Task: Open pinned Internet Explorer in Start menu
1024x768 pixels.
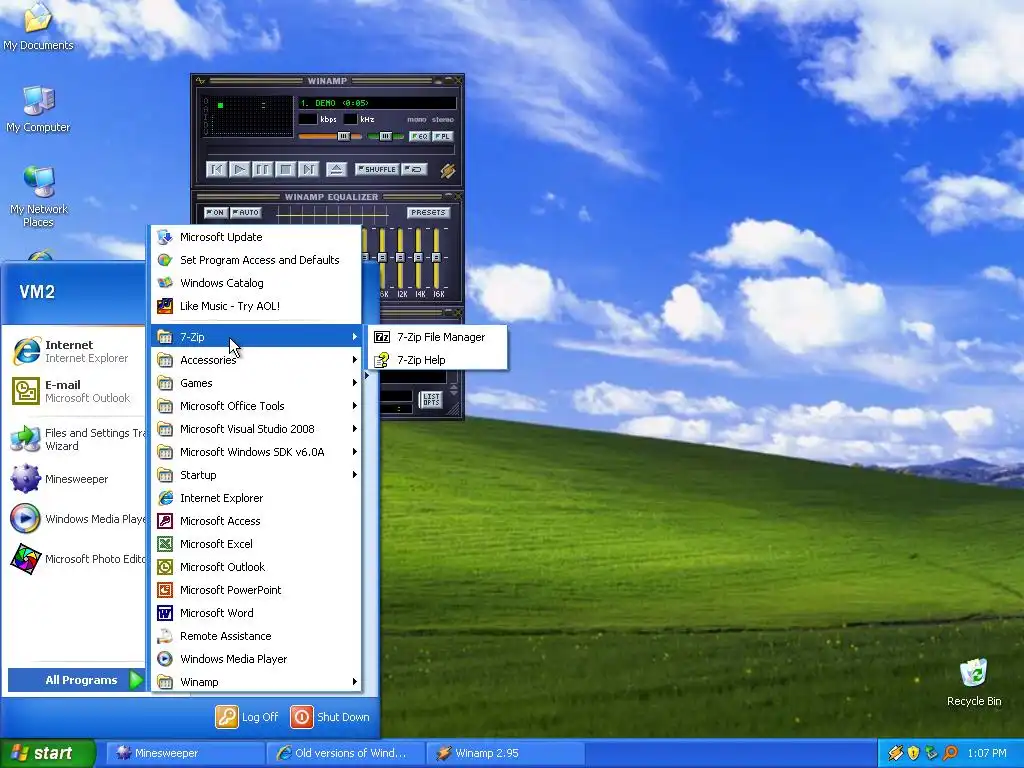Action: 74,351
